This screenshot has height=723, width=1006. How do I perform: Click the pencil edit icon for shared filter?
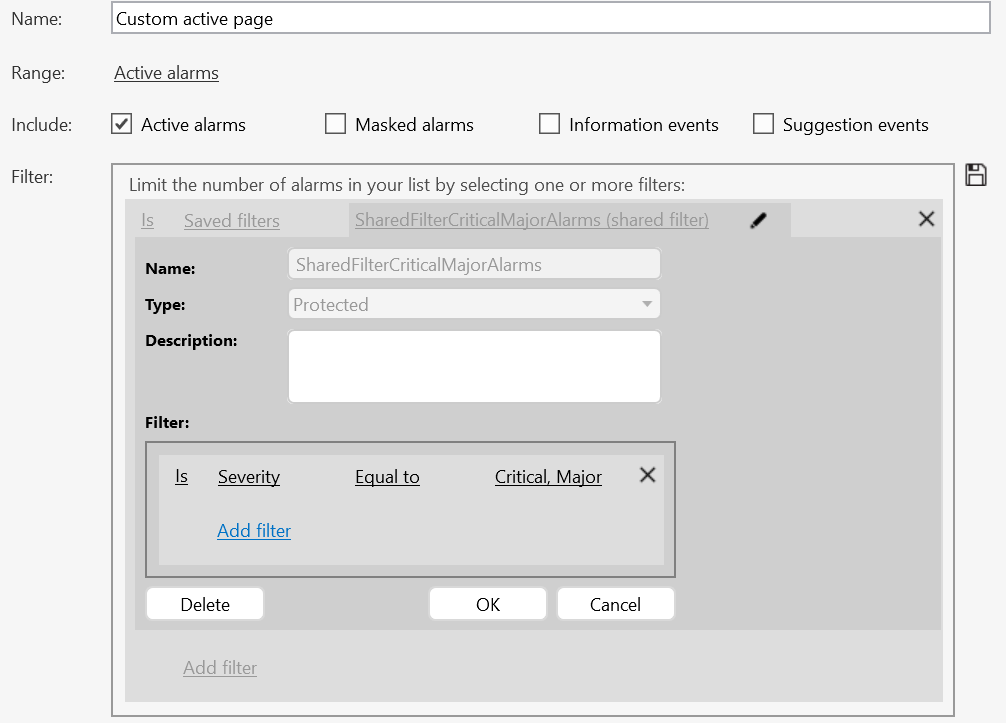759,221
